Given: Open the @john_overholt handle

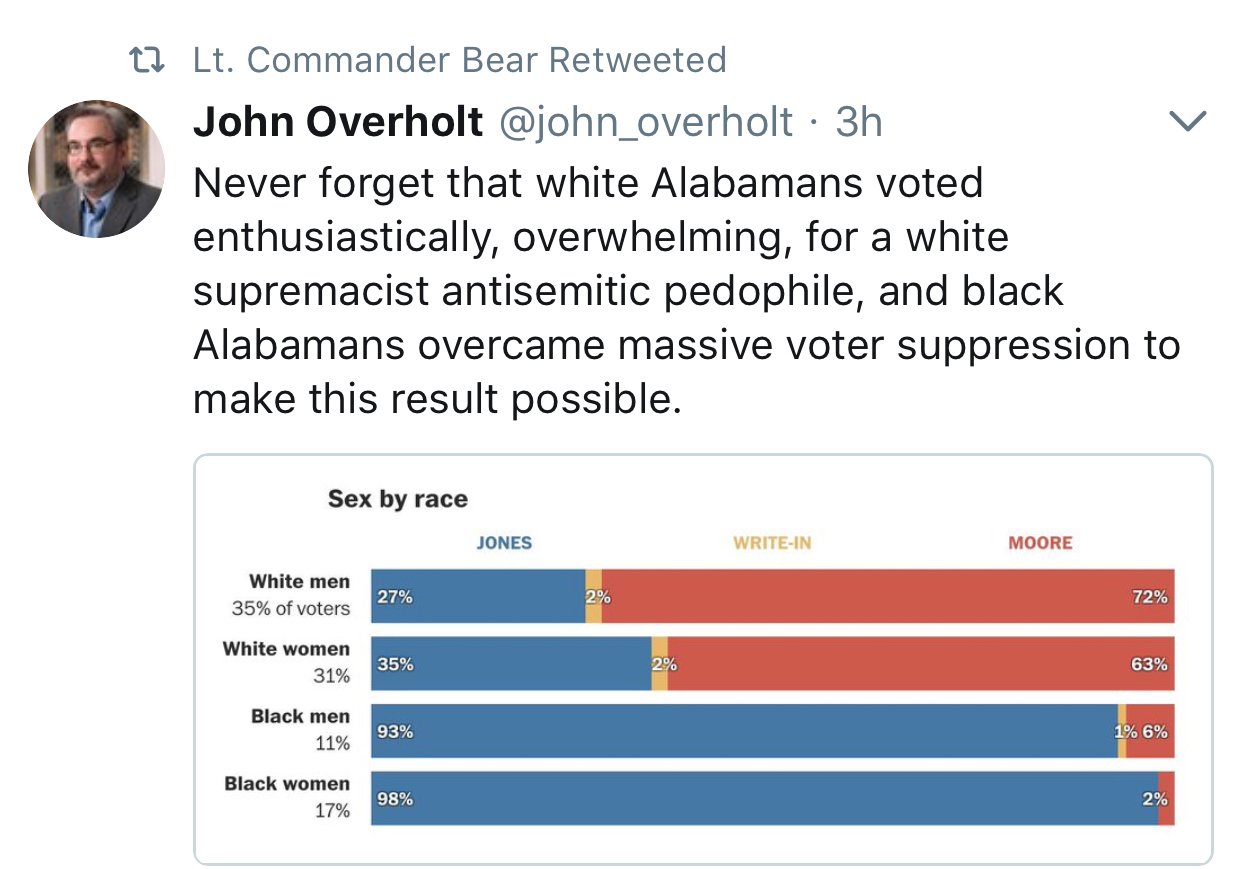Looking at the screenshot, I should pos(646,122).
